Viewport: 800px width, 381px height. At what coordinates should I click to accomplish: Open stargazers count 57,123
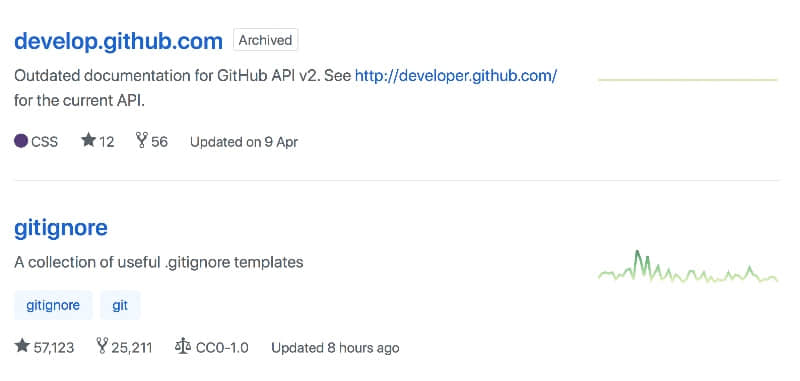coord(54,348)
